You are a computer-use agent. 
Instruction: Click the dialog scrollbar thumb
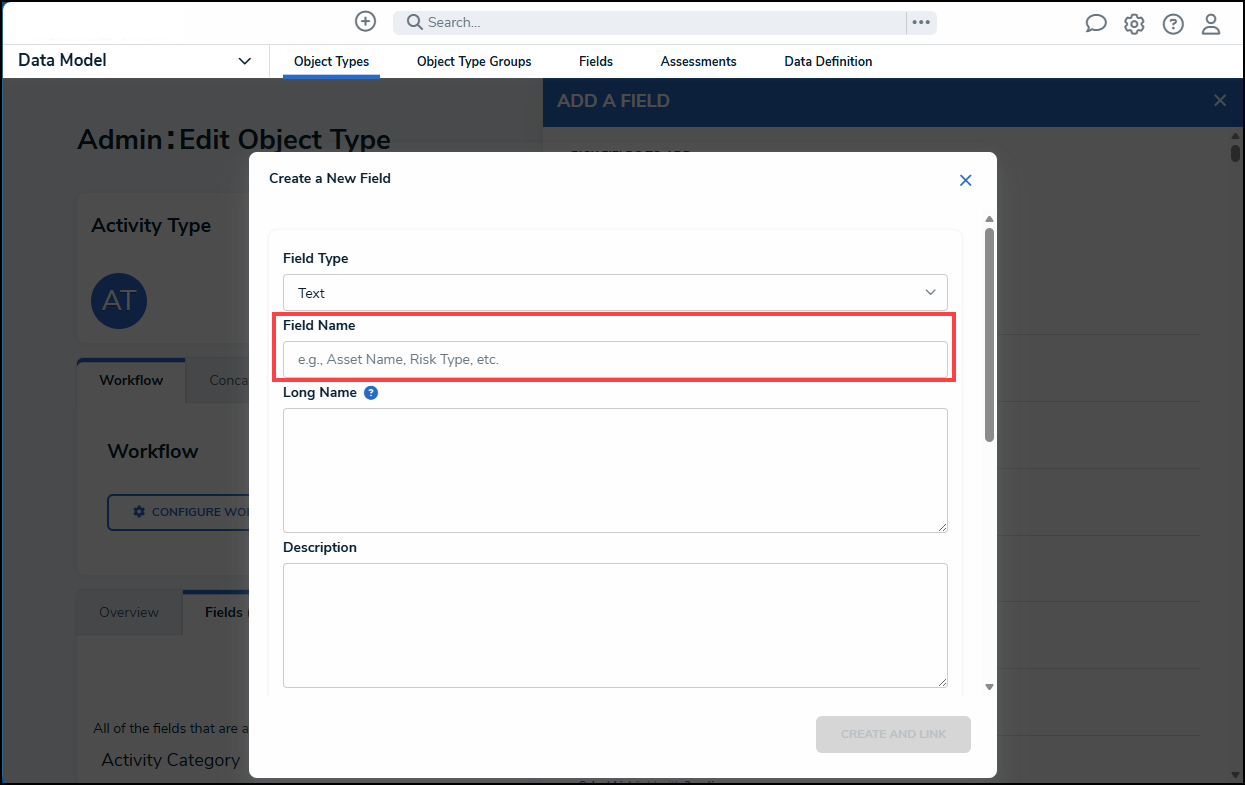click(x=989, y=334)
